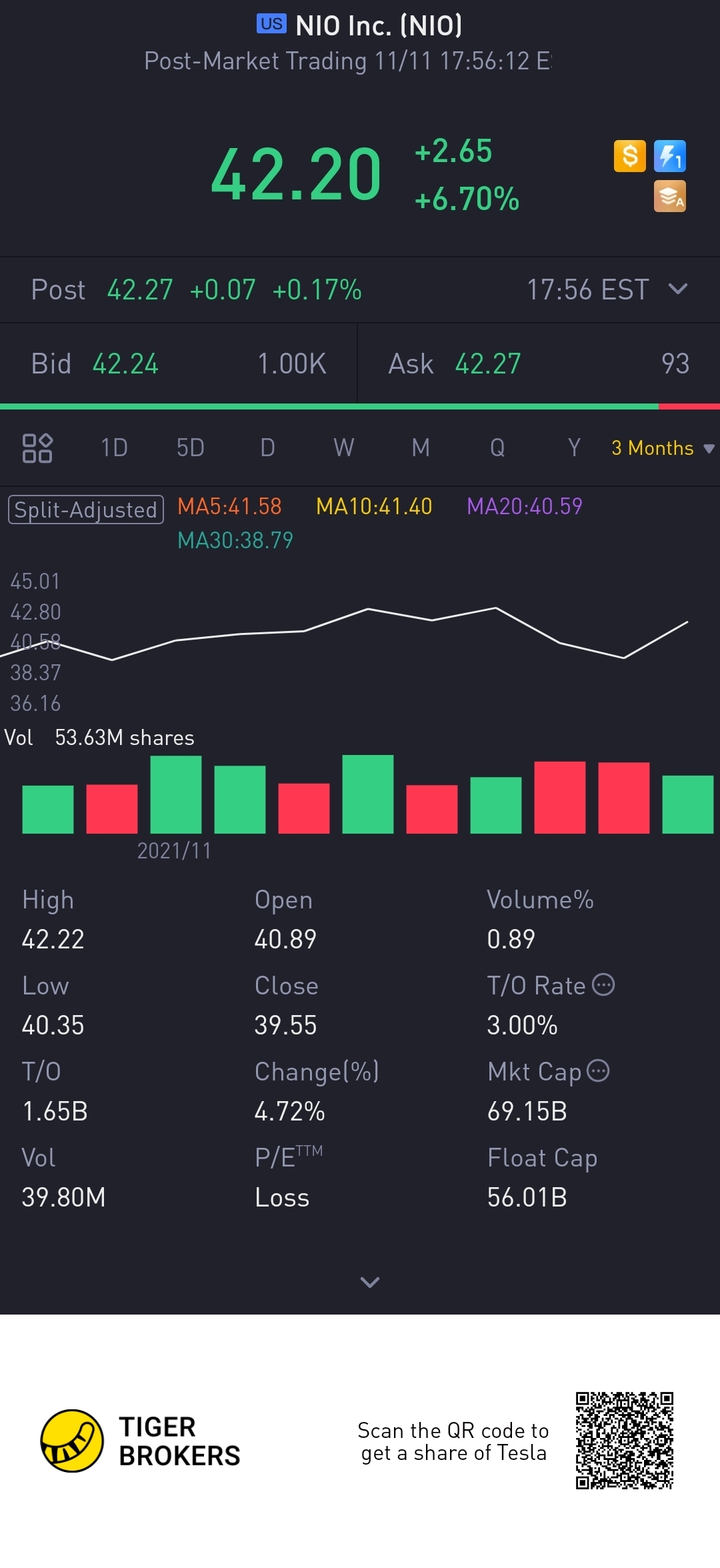Screen dimensions: 720x1568
Task: Select the M monthly chart tab
Action: coord(421,448)
